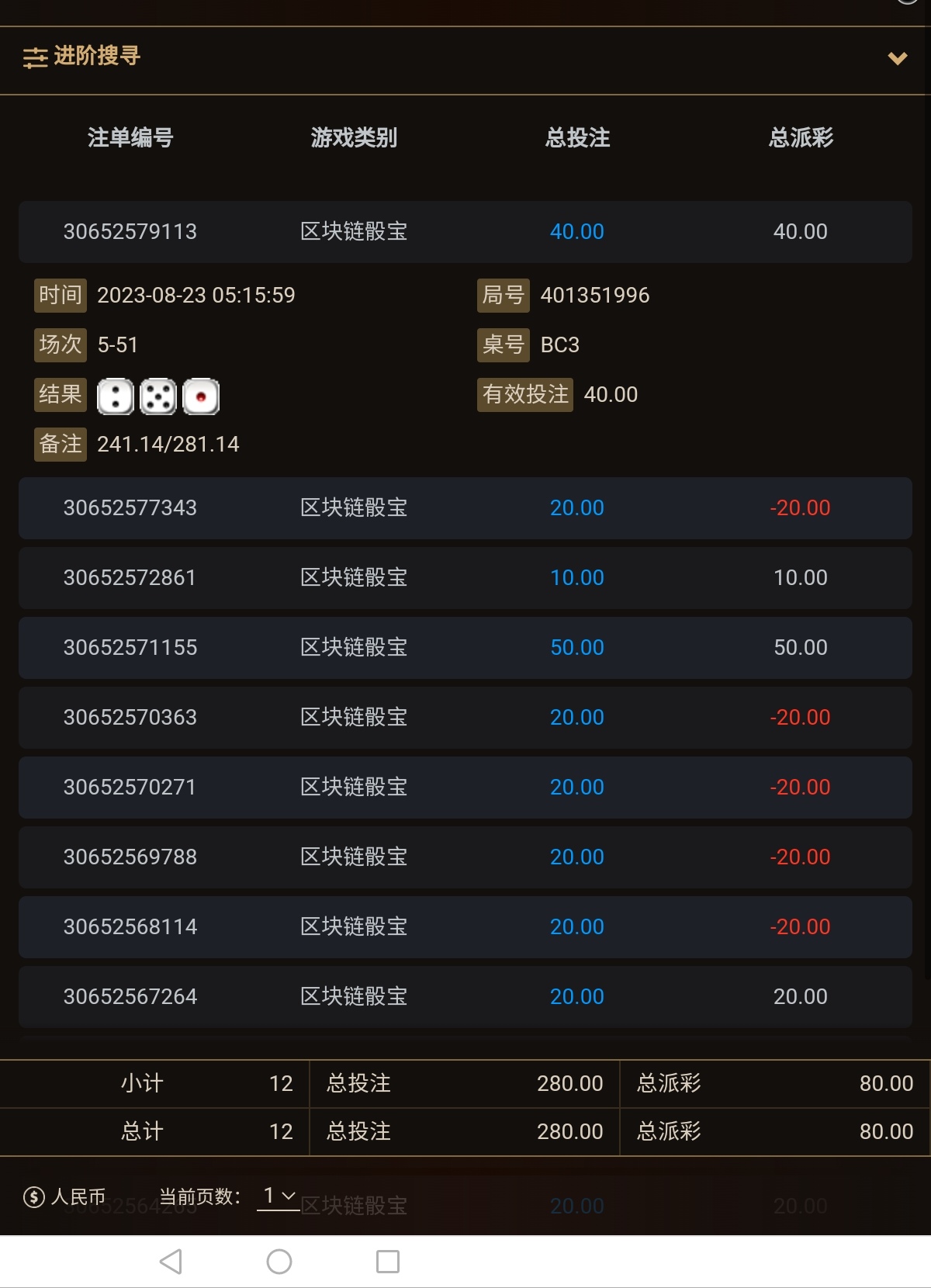Tap the Android recent apps square
Image resolution: width=931 pixels, height=1288 pixels.
coord(388,1262)
